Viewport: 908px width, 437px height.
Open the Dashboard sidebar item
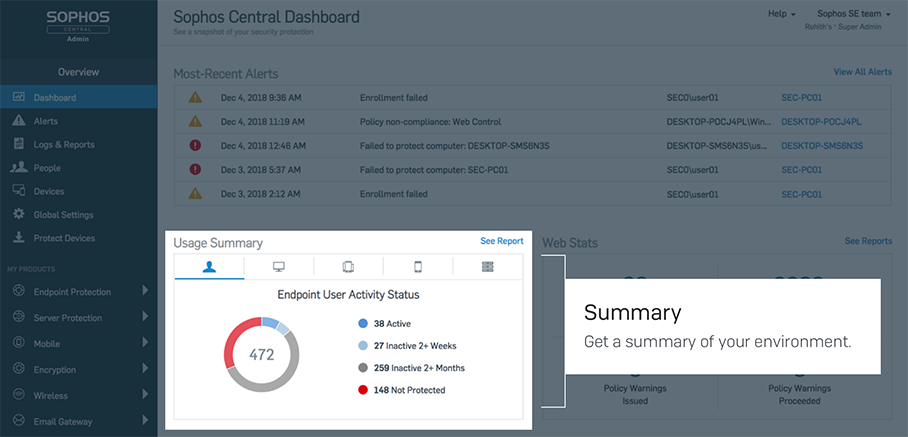pos(78,97)
